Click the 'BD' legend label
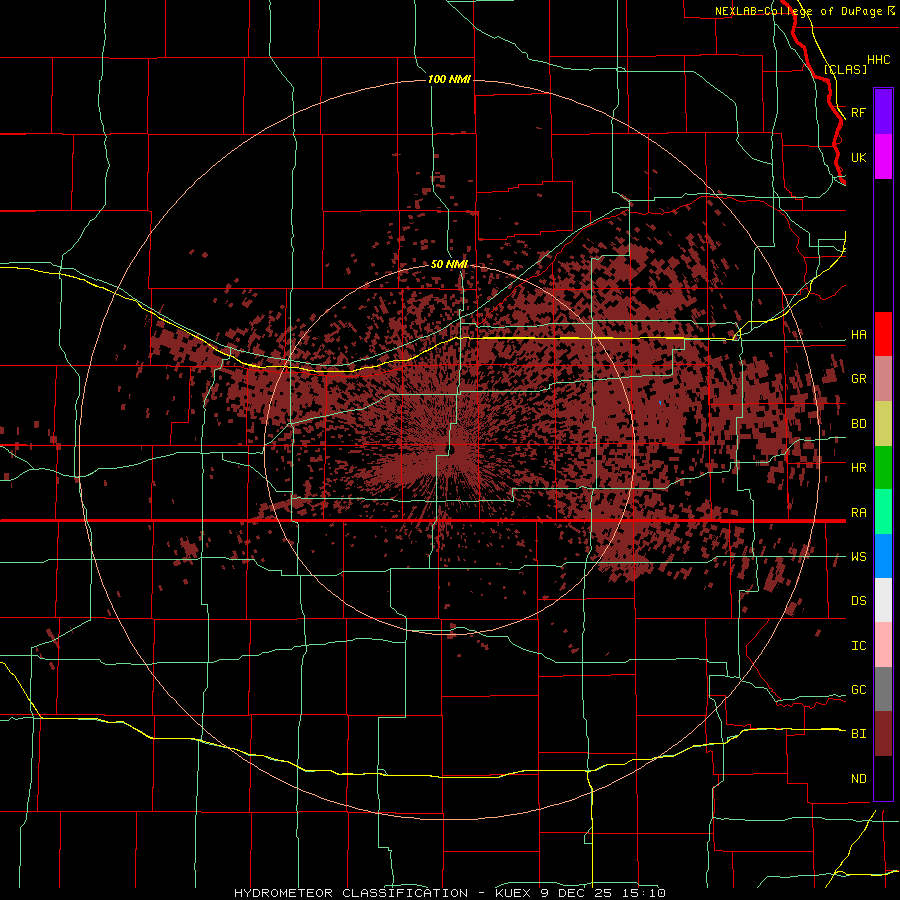900x900 pixels. click(x=859, y=424)
